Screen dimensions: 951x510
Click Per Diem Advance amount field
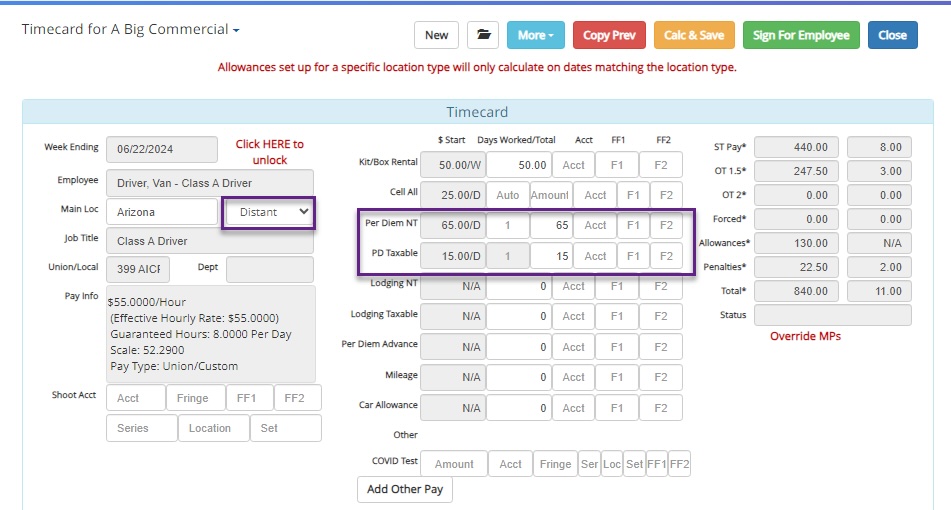519,347
